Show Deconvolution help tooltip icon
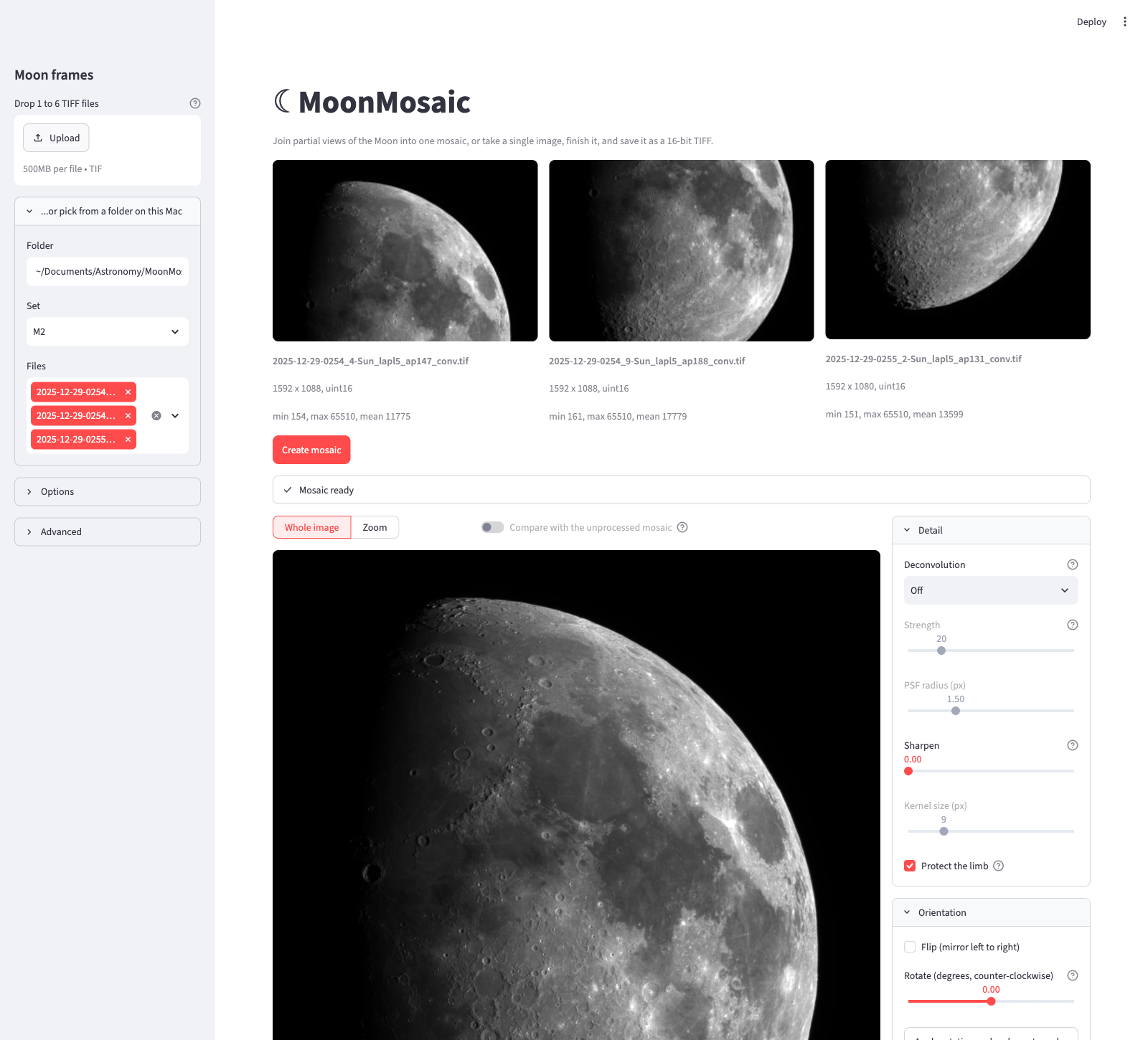The width and height of the screenshot is (1148, 1040). [x=1073, y=564]
